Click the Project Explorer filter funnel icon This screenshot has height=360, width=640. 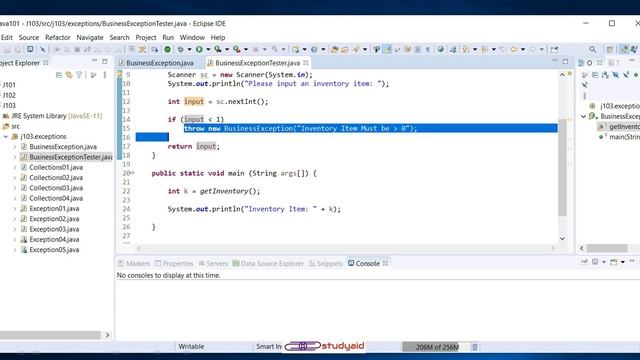tap(79, 75)
